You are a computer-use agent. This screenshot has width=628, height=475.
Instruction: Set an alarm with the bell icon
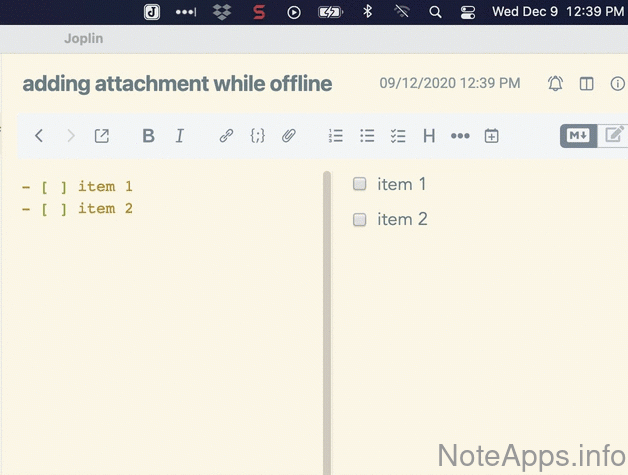pyautogui.click(x=556, y=84)
